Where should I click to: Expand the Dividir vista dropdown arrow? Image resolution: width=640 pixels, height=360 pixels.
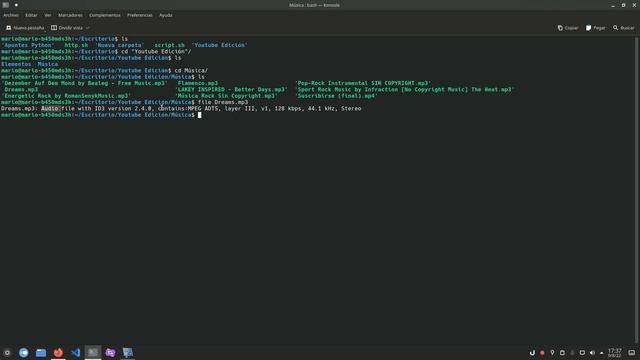coord(88,28)
